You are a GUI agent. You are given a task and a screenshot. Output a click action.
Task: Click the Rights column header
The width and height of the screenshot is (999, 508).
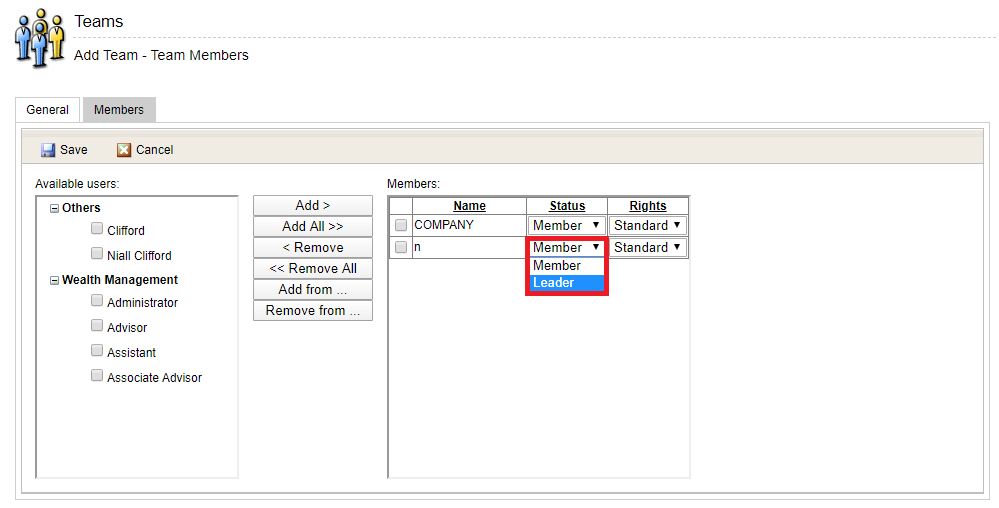pos(647,206)
